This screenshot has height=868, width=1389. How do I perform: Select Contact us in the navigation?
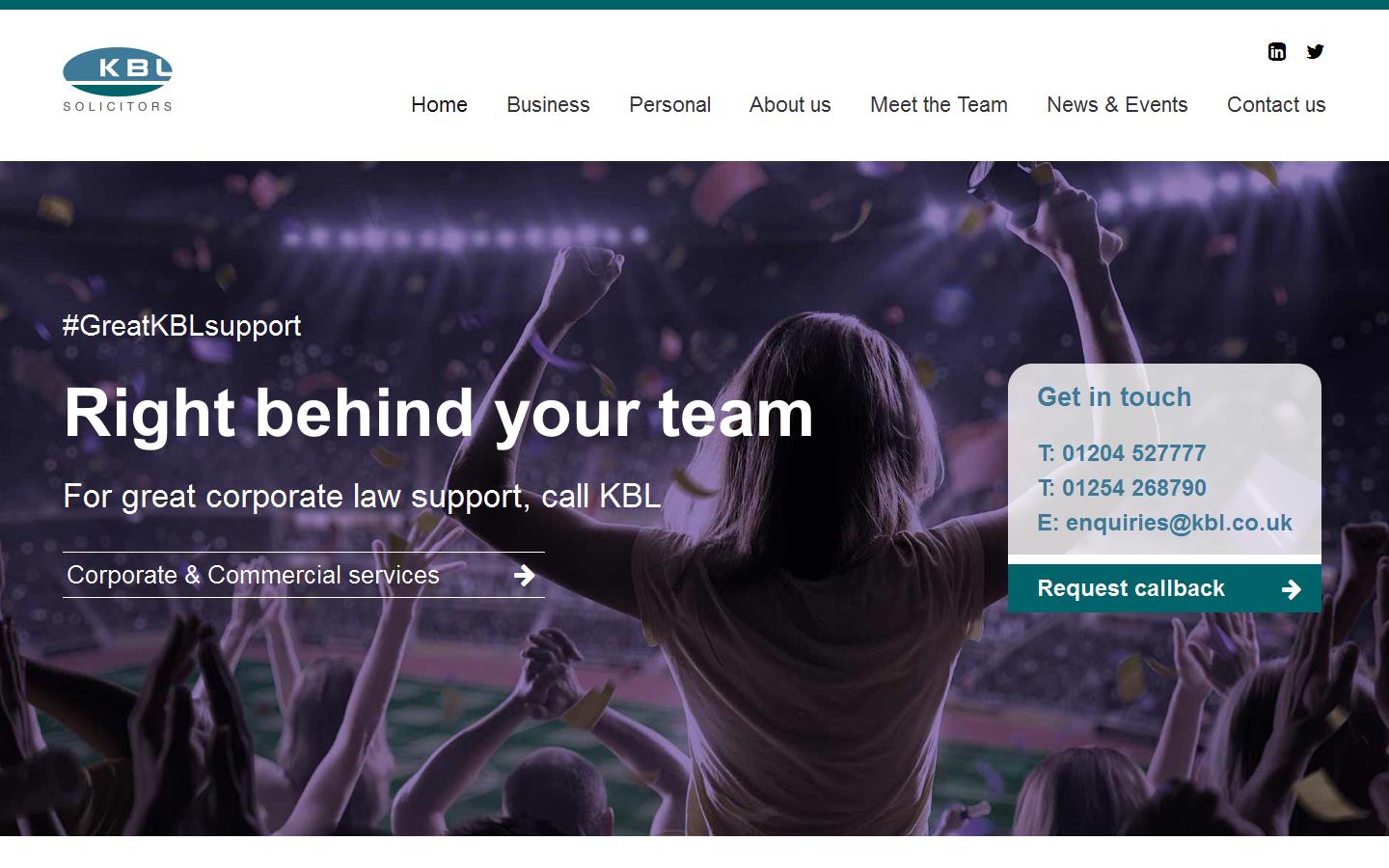(x=1276, y=105)
